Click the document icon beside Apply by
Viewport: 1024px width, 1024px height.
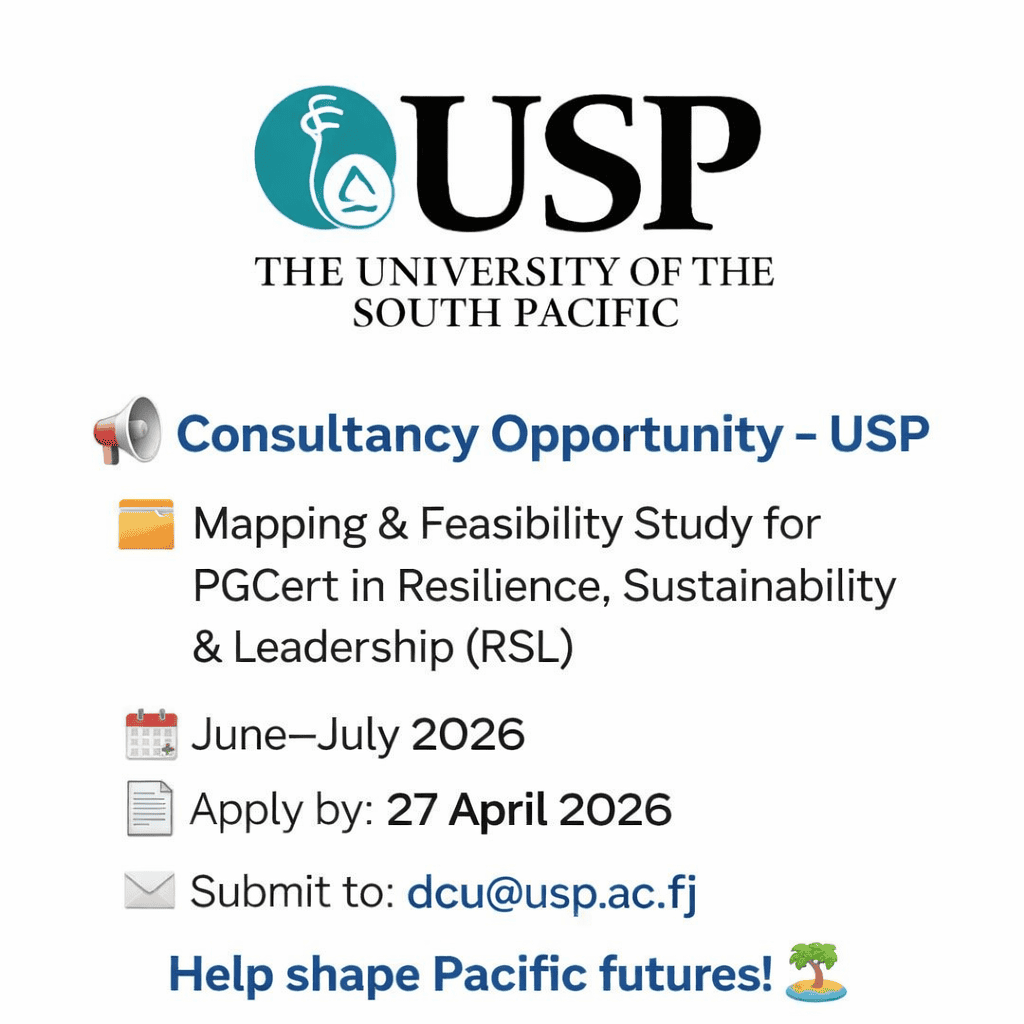click(x=150, y=809)
